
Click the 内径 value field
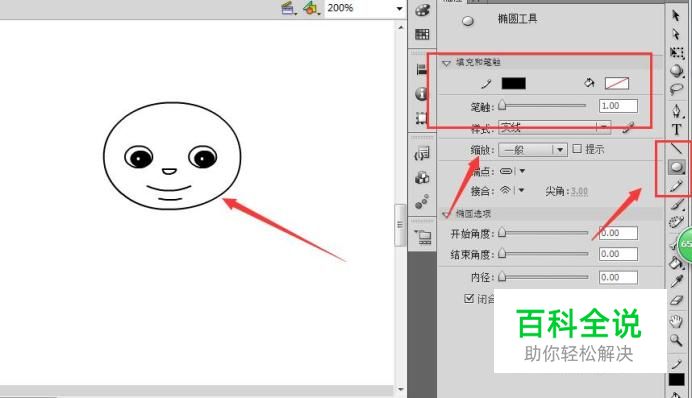pyautogui.click(x=618, y=278)
